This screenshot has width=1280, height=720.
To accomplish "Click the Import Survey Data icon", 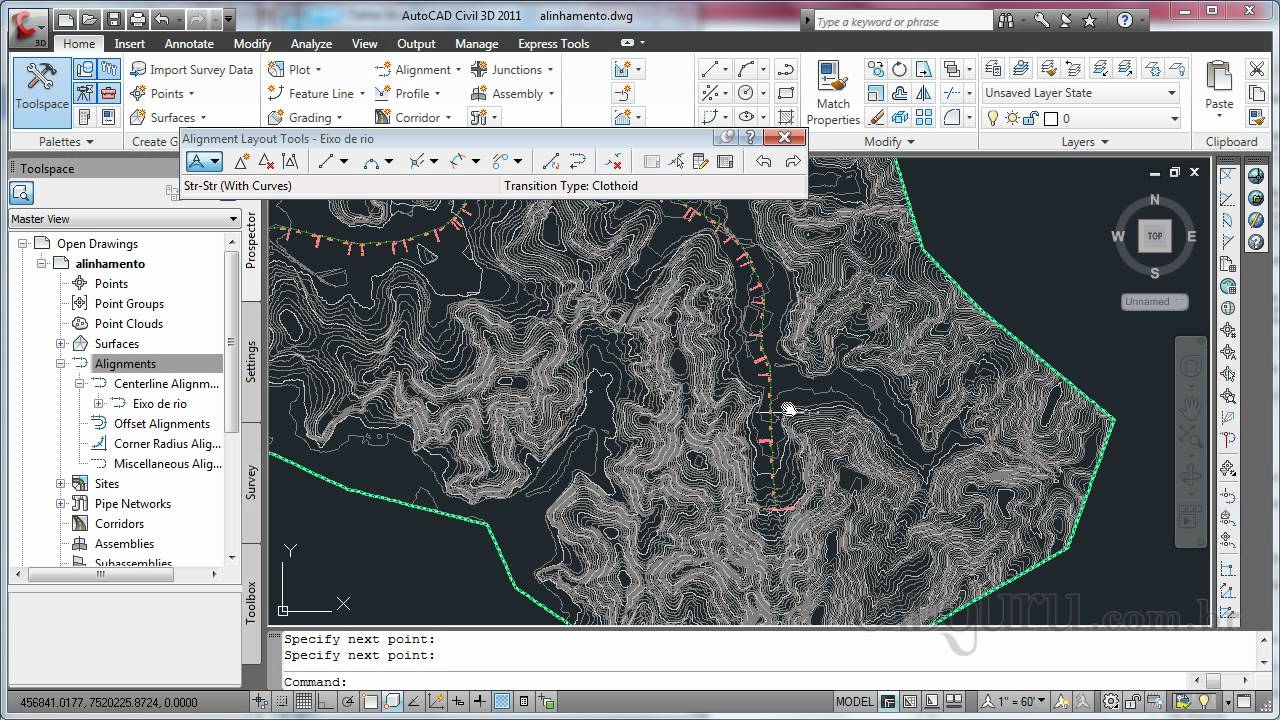I will [138, 69].
